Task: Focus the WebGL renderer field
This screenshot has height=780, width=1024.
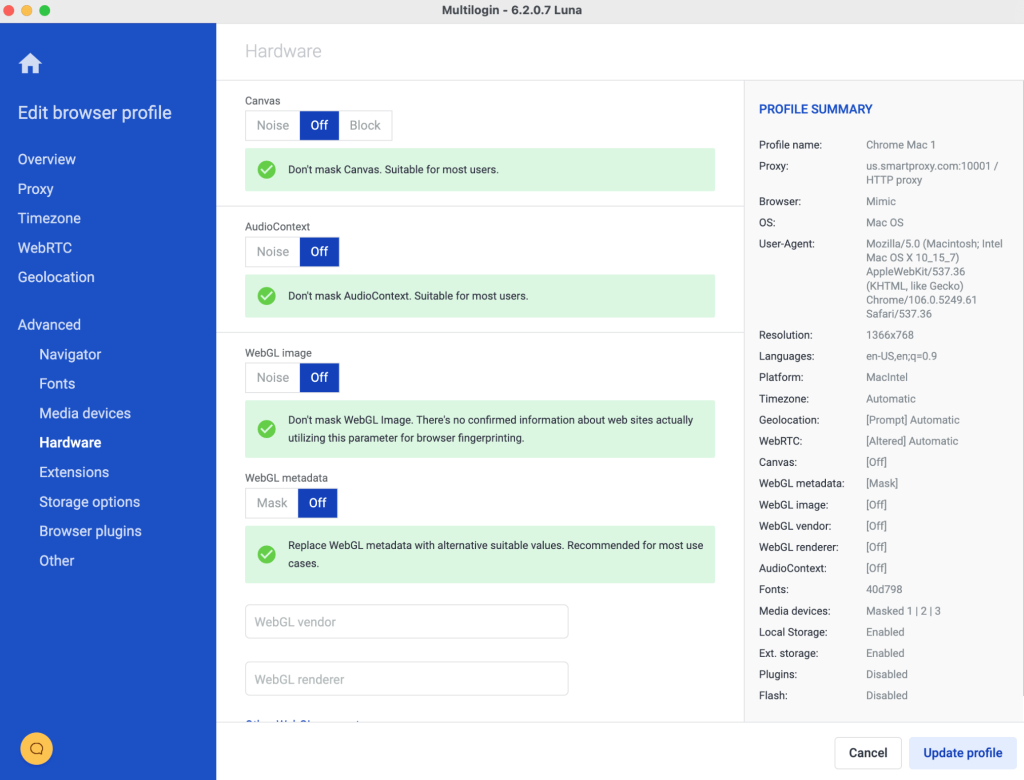Action: coord(406,679)
